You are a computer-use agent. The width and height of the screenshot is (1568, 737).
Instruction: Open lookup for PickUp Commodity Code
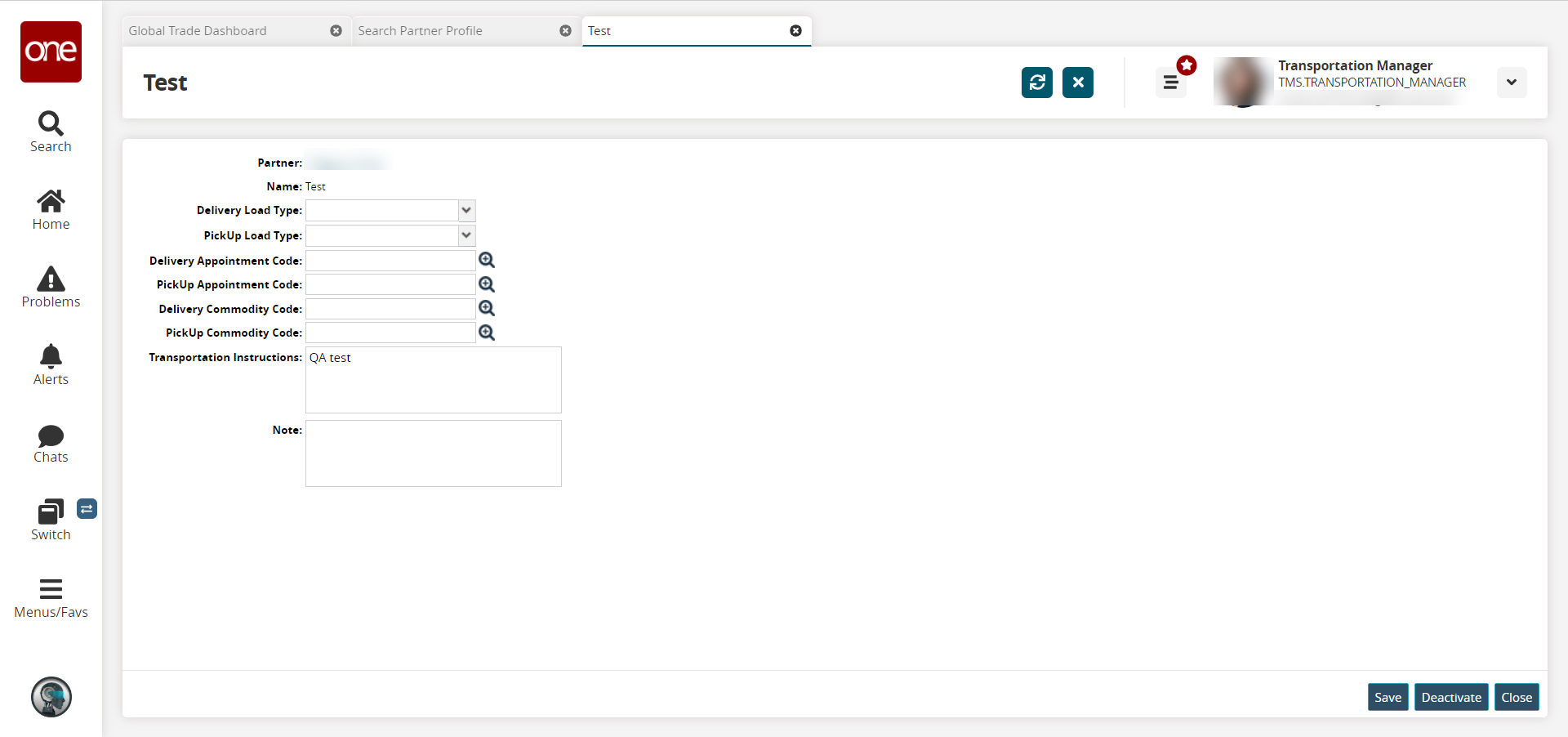487,333
